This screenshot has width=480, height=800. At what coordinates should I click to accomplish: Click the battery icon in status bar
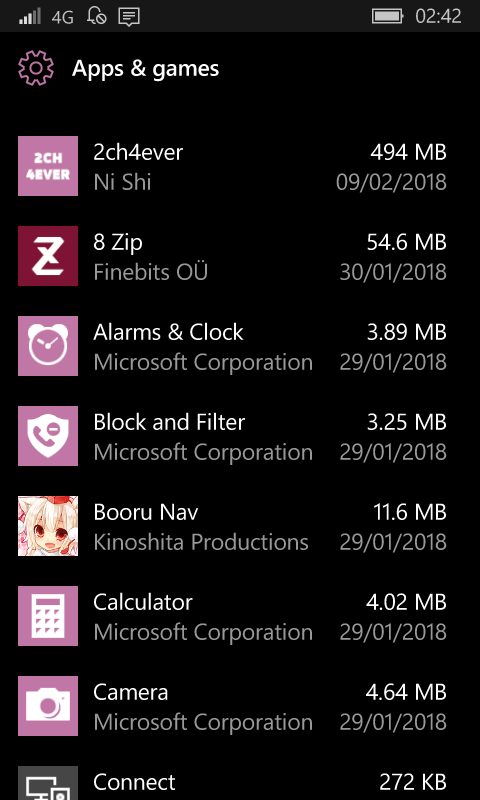pyautogui.click(x=388, y=16)
